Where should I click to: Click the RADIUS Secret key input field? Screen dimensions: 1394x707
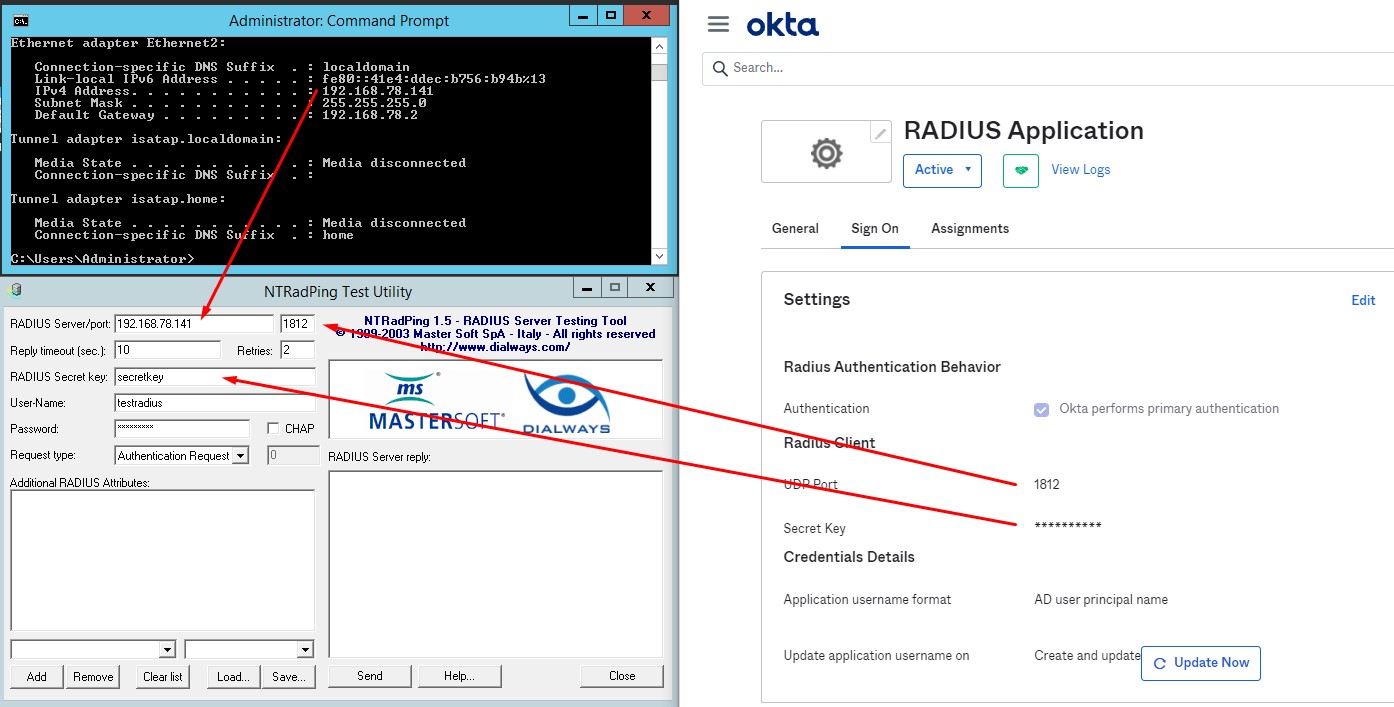(214, 377)
